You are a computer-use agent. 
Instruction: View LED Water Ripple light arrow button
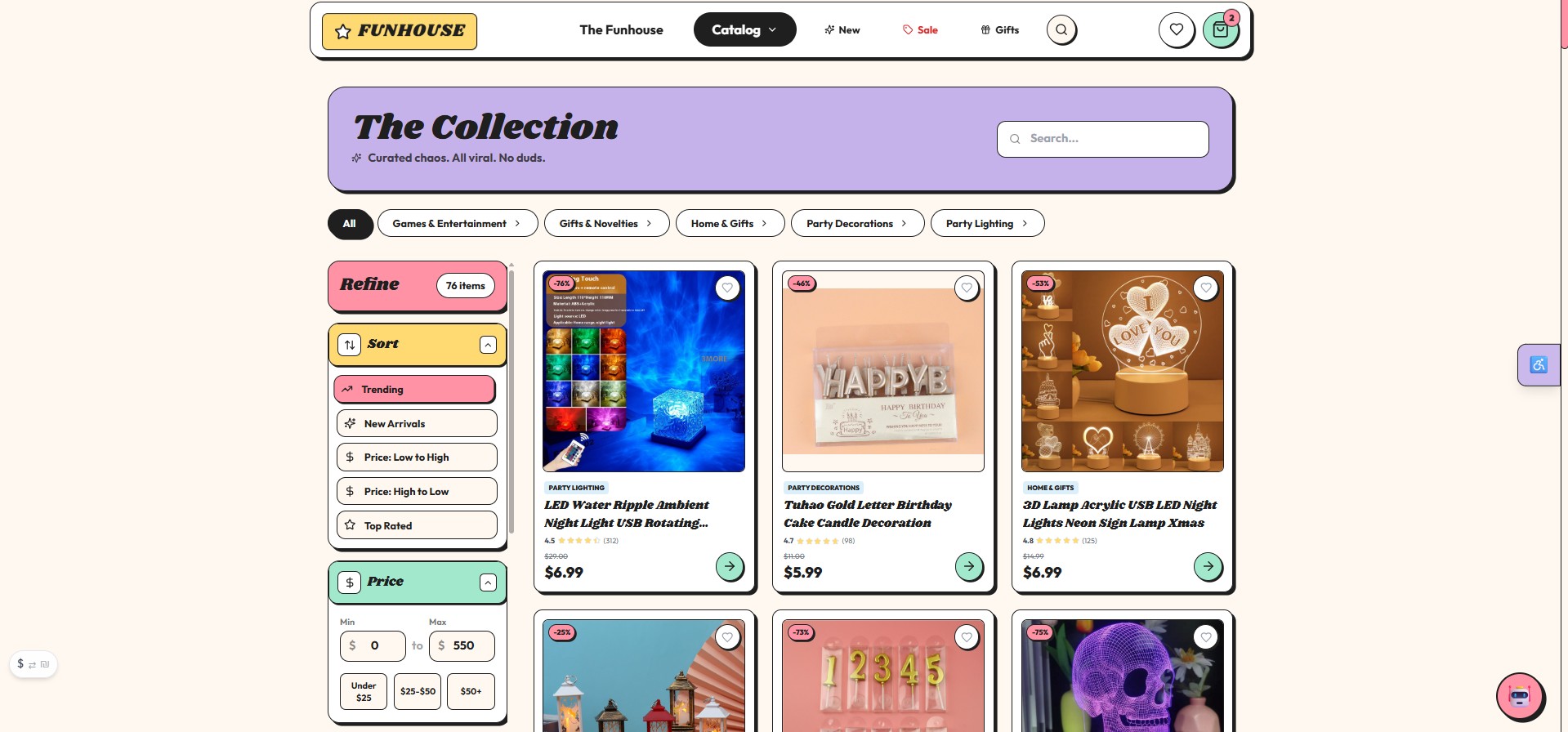coord(729,566)
